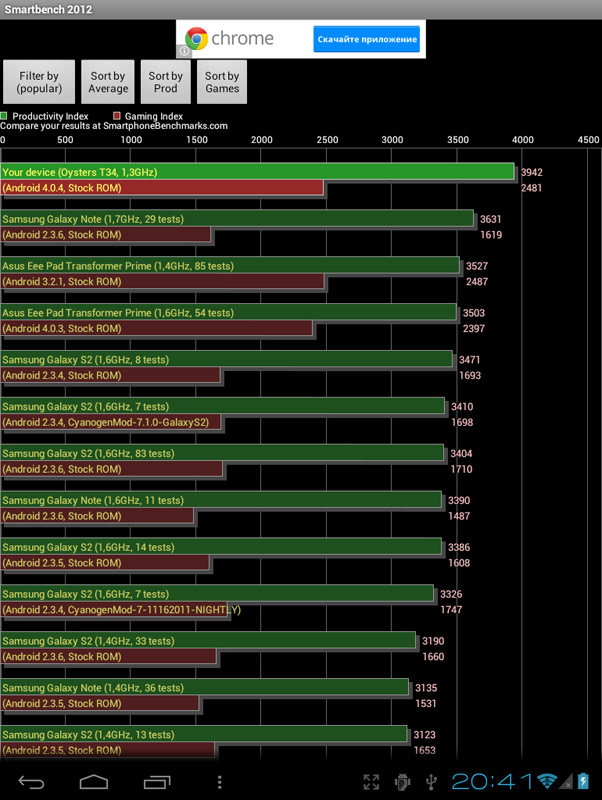Click the 3135 productivity score value

(426, 688)
